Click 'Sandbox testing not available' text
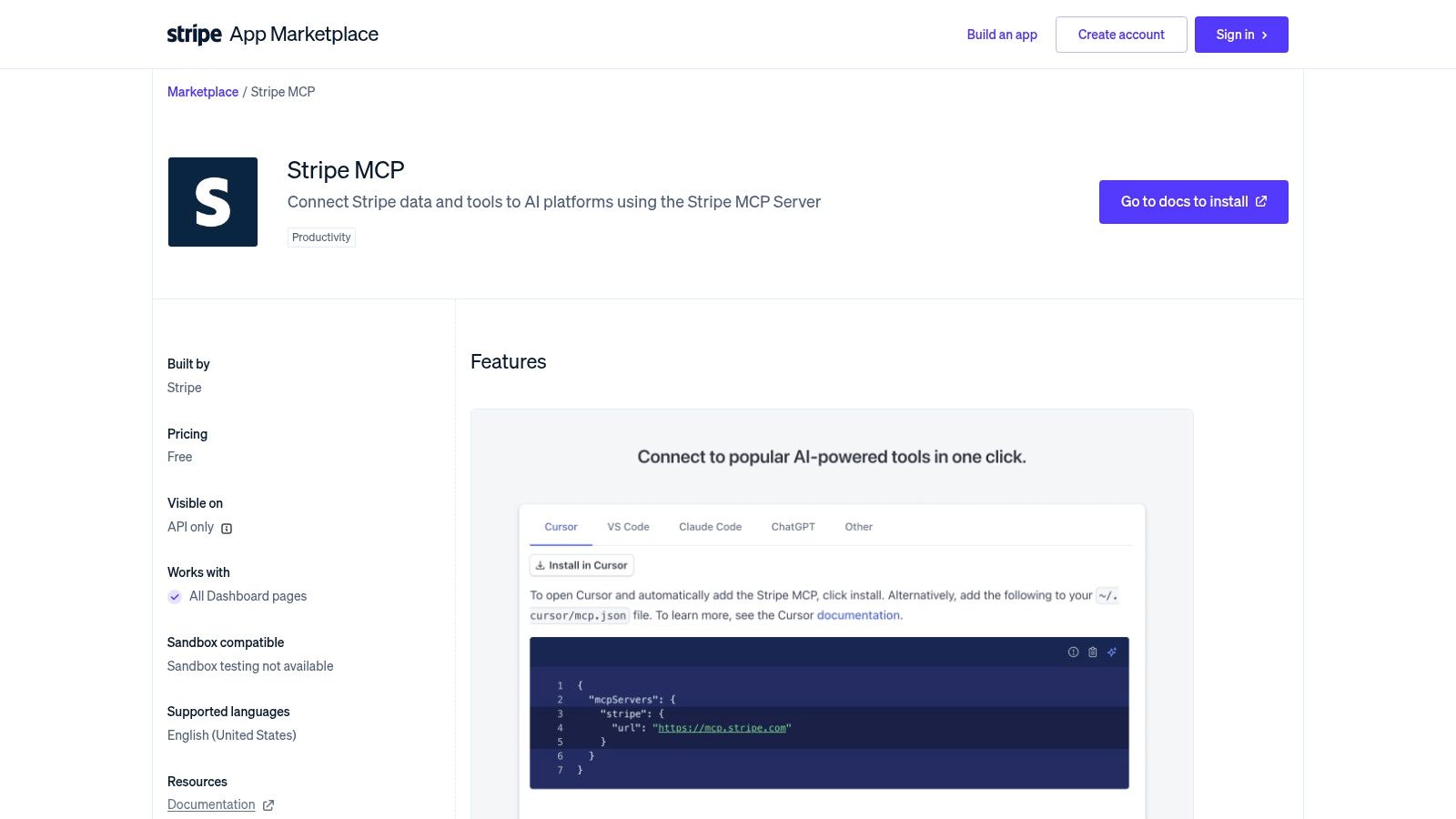The width and height of the screenshot is (1456, 819). click(250, 666)
